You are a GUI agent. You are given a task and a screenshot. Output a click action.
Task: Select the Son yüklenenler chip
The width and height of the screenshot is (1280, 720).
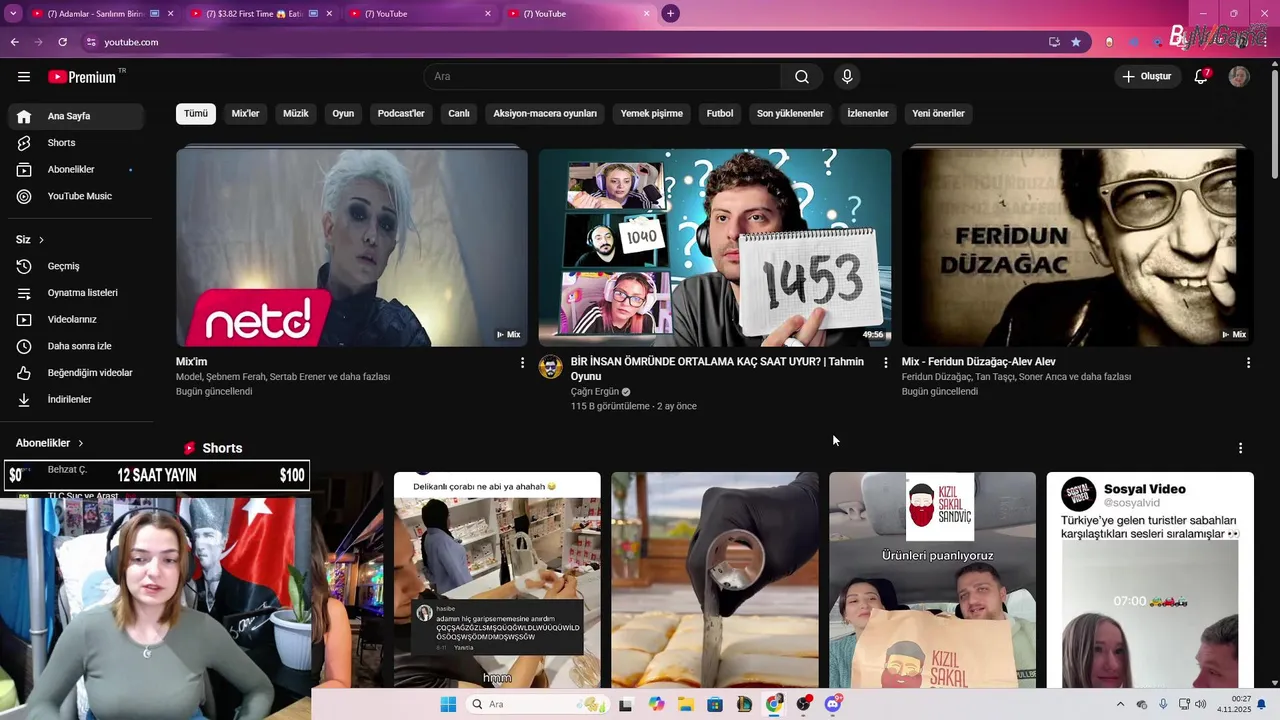[x=790, y=114]
